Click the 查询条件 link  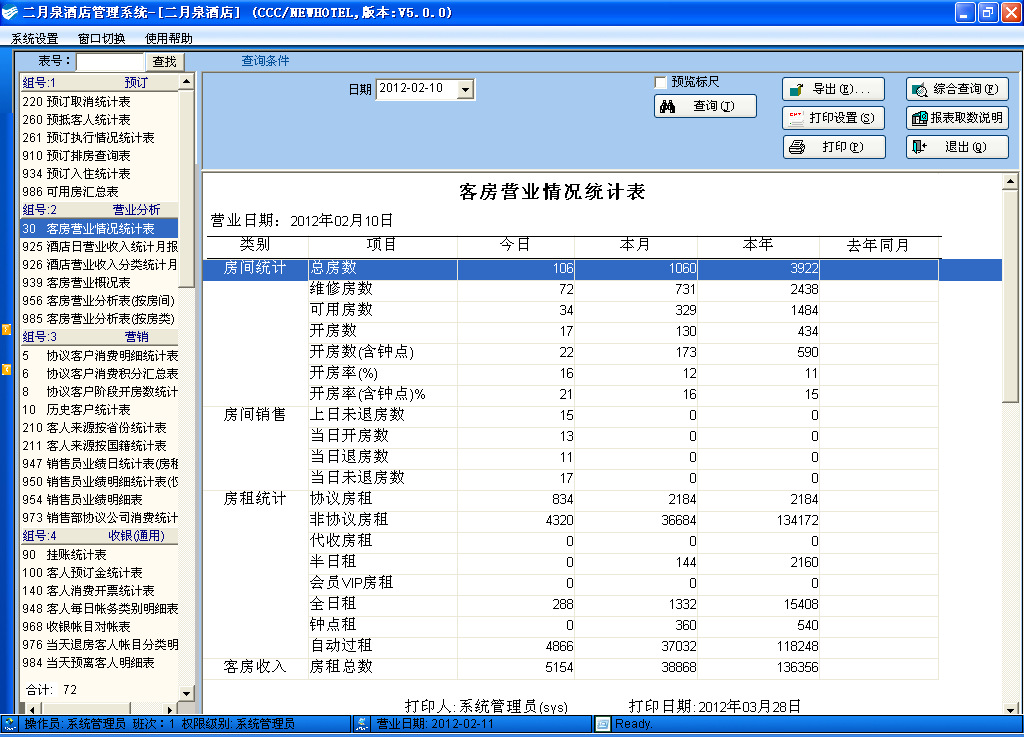(x=265, y=61)
